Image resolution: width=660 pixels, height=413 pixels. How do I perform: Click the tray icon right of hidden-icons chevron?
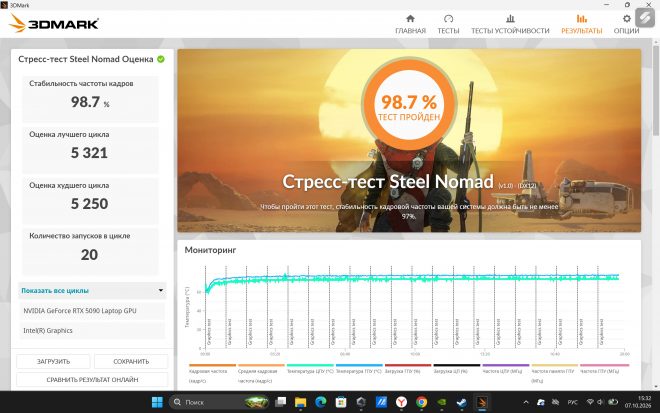[x=541, y=402]
